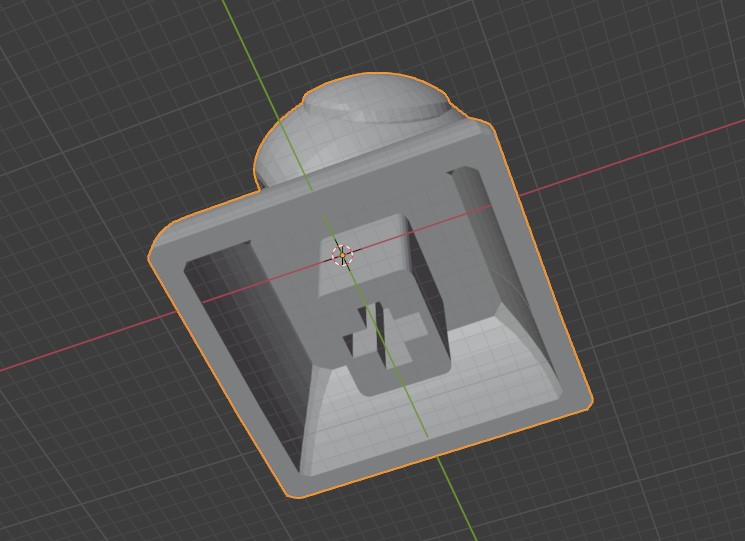Click the top-right corner of the keycap

(490, 128)
